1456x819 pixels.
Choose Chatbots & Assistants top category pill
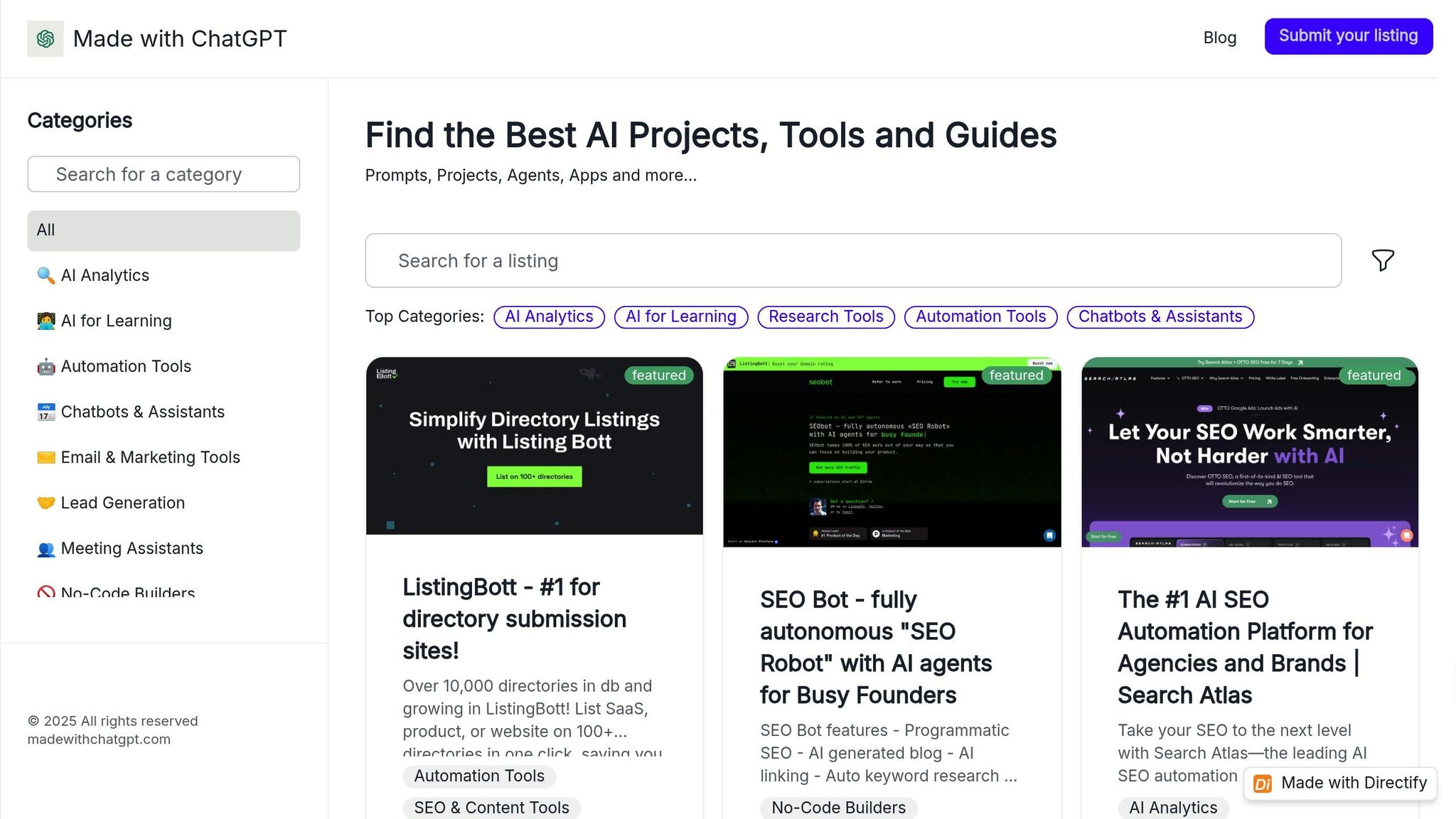click(x=1160, y=316)
